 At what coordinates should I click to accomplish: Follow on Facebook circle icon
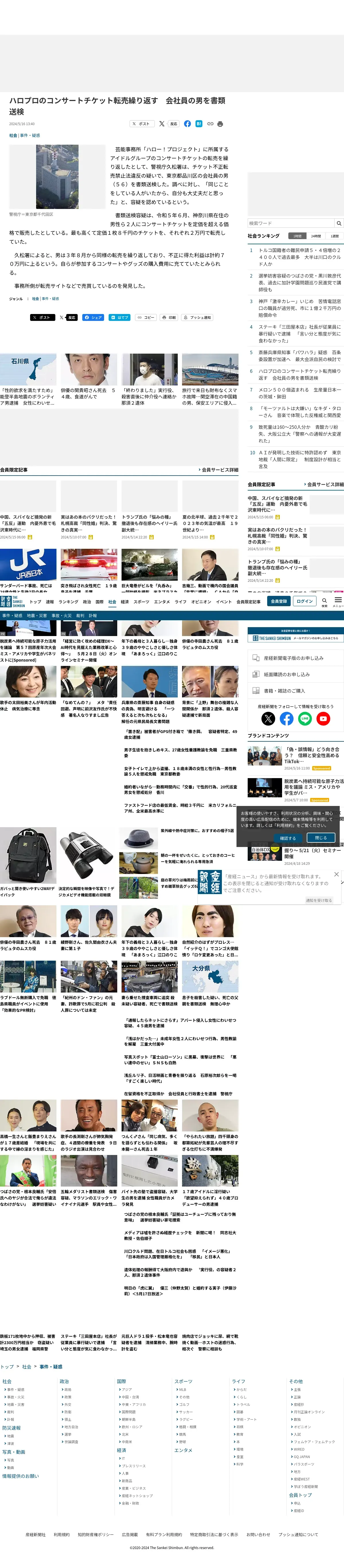pyautogui.click(x=286, y=719)
